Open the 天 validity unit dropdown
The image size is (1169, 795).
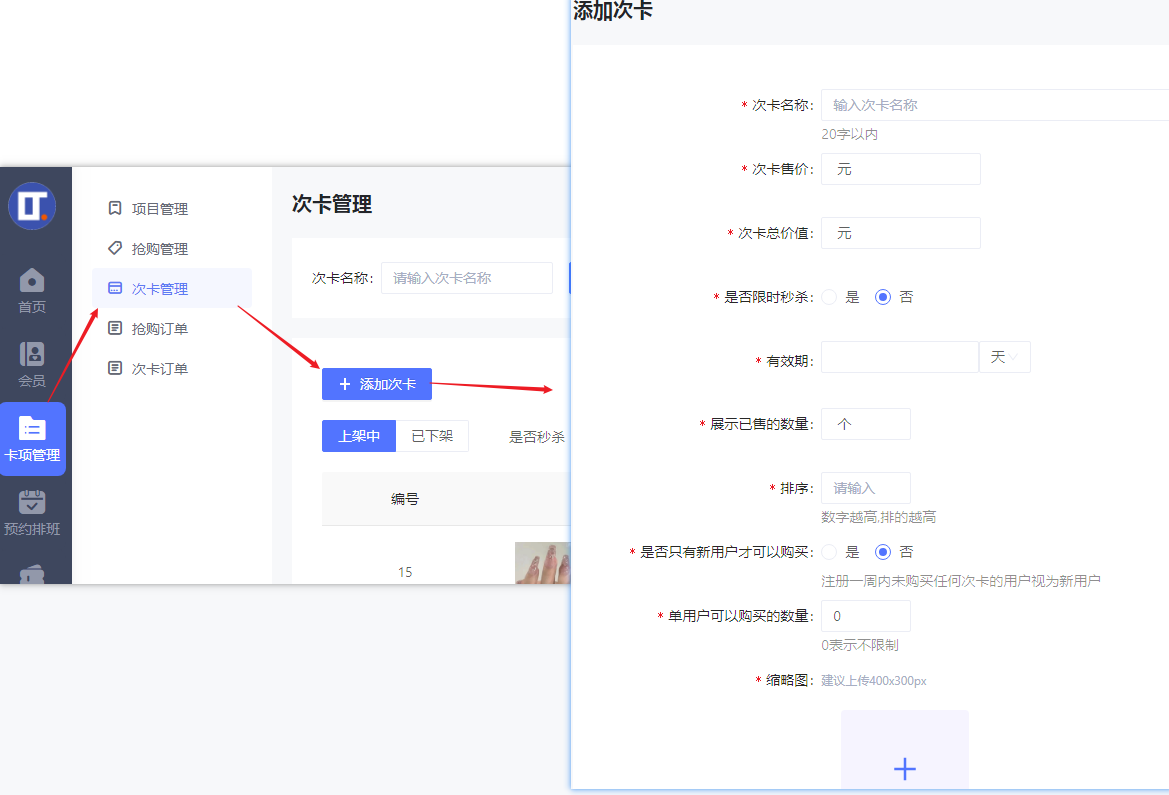coord(1004,356)
